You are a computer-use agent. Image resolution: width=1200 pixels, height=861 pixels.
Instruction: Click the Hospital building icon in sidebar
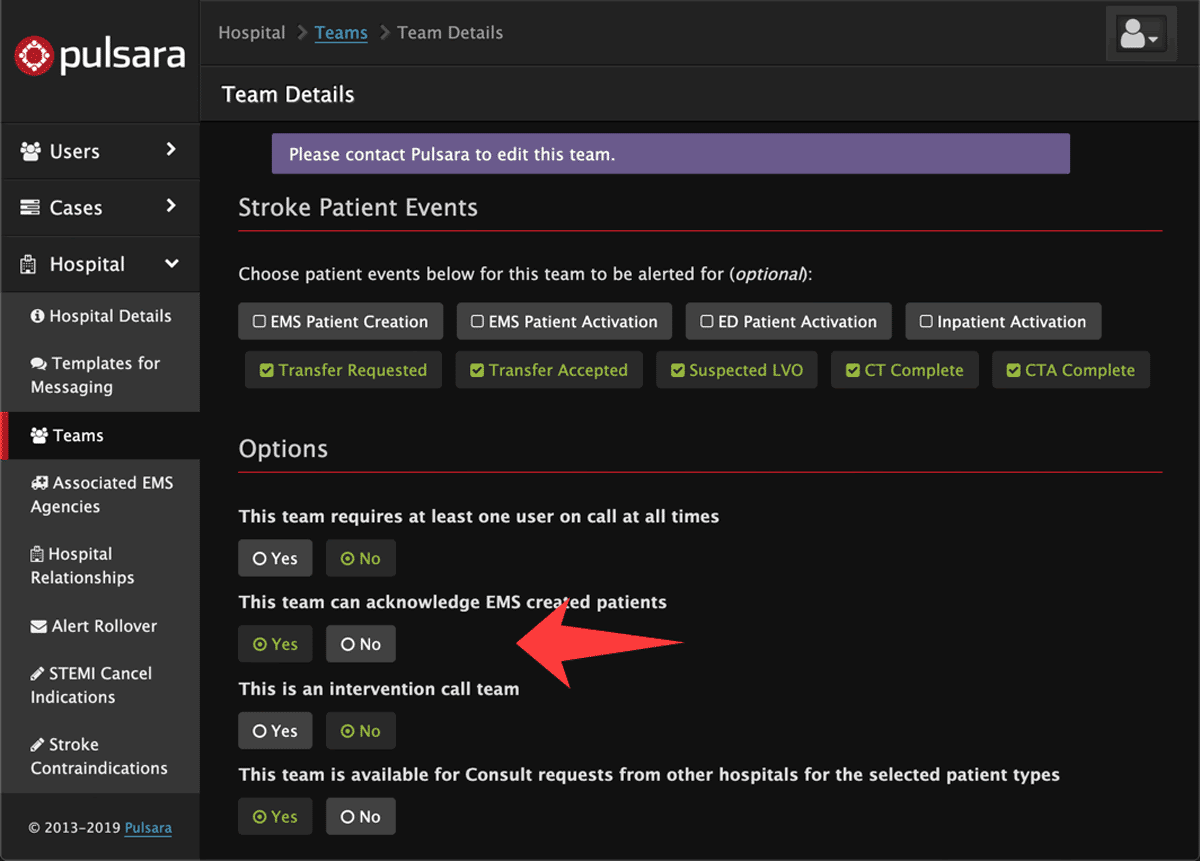[x=29, y=265]
